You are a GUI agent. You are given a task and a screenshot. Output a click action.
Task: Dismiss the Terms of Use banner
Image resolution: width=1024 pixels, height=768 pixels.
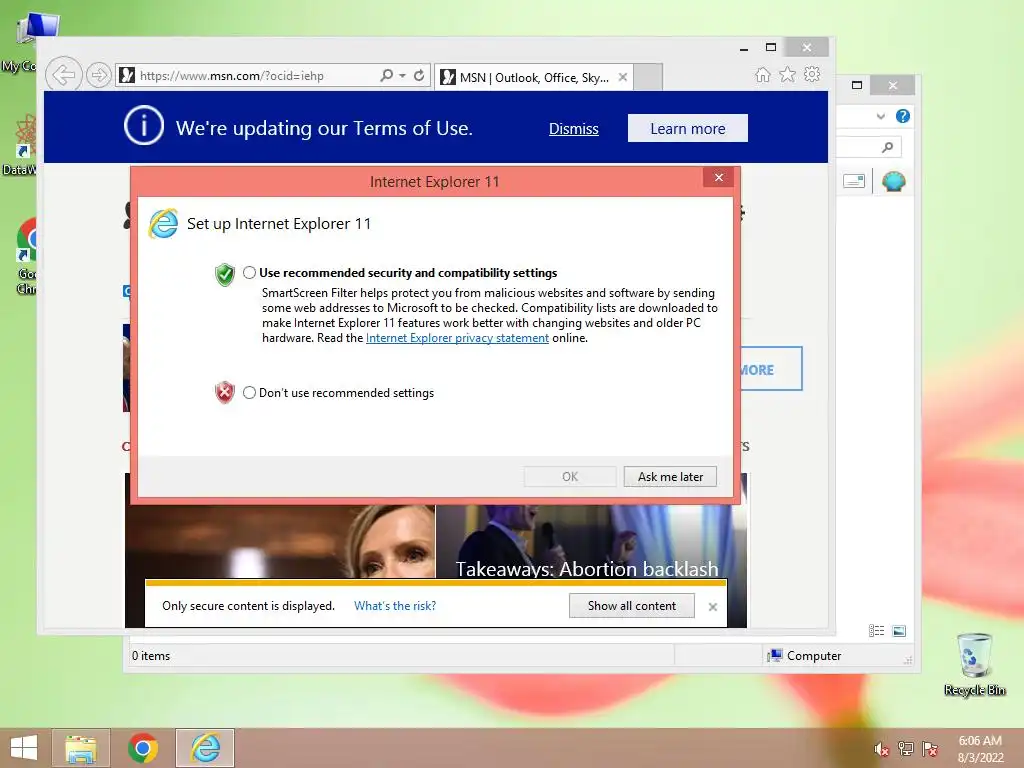point(573,129)
